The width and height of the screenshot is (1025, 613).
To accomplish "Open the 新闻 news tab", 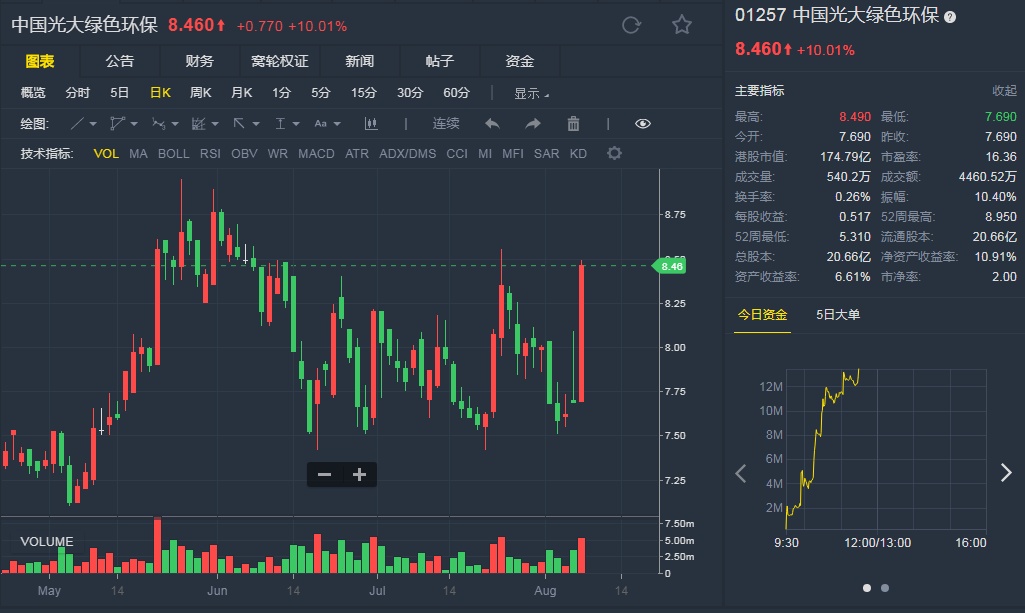I will tap(360, 61).
